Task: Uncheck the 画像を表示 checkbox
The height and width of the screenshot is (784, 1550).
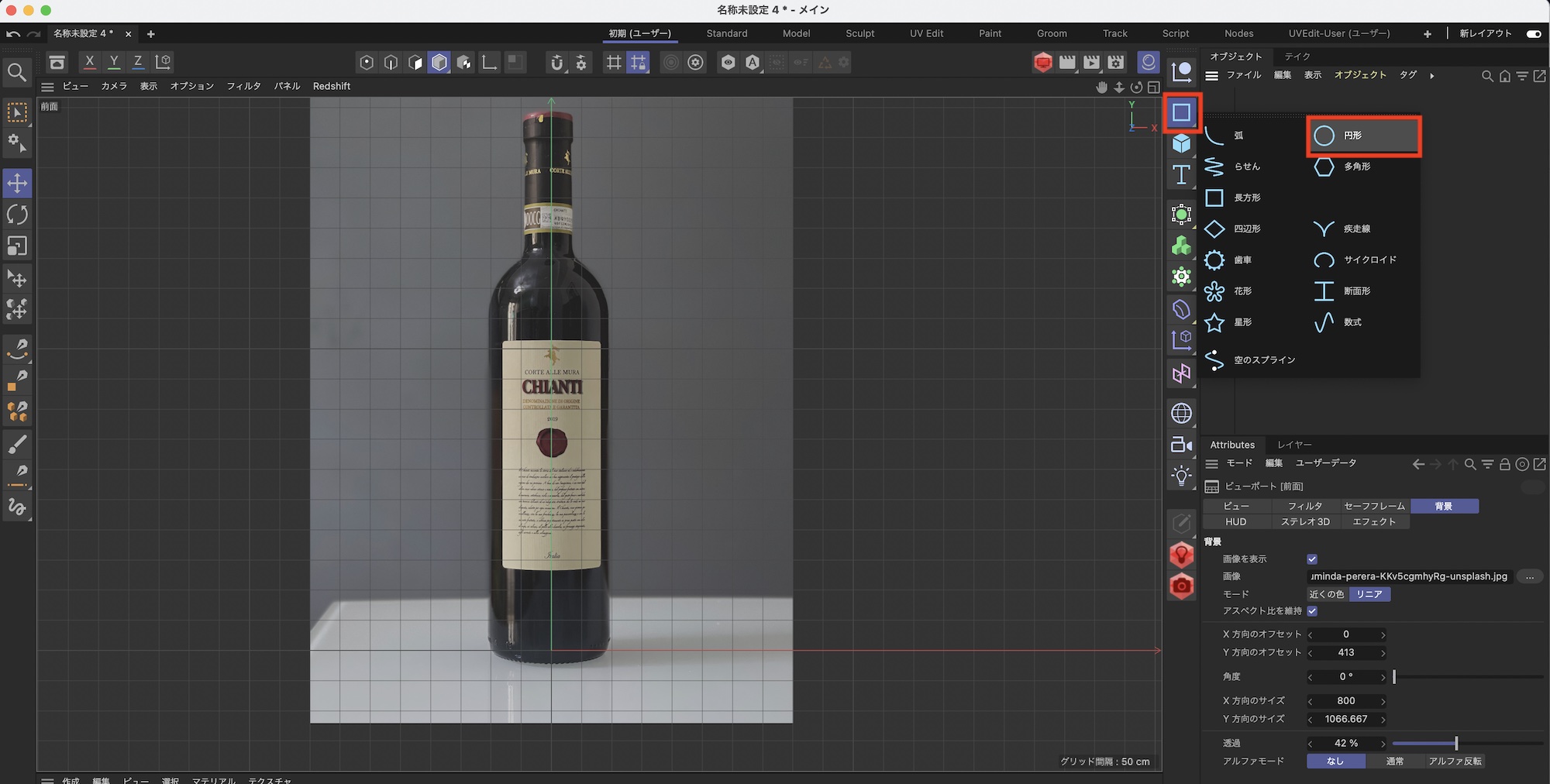Action: 1312,559
